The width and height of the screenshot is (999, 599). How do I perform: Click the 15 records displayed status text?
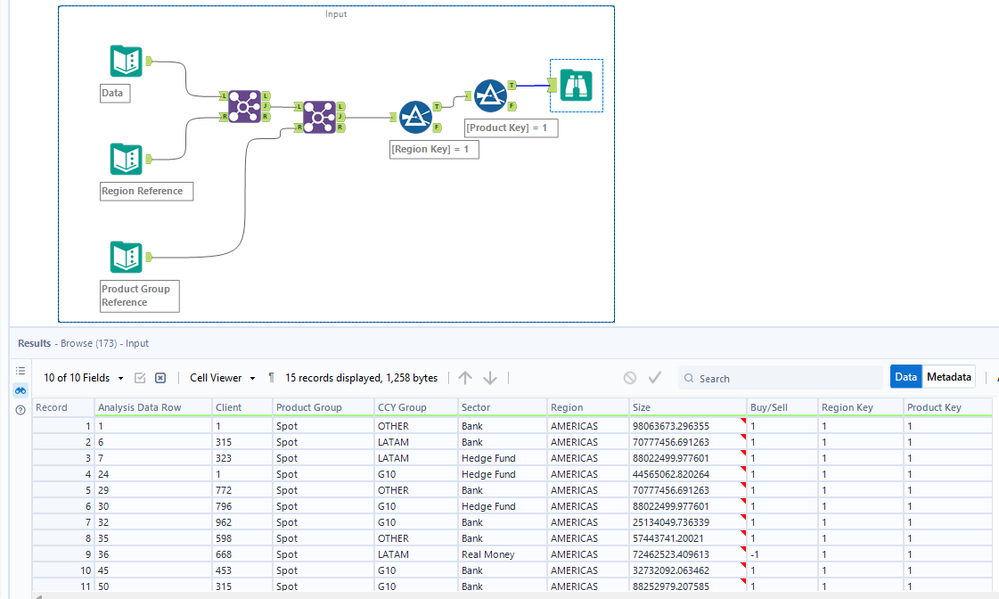coord(361,378)
